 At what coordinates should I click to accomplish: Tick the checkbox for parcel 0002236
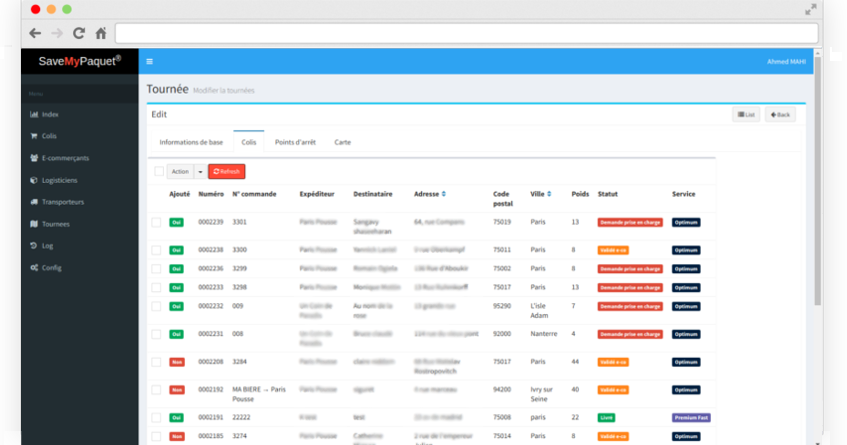156,268
